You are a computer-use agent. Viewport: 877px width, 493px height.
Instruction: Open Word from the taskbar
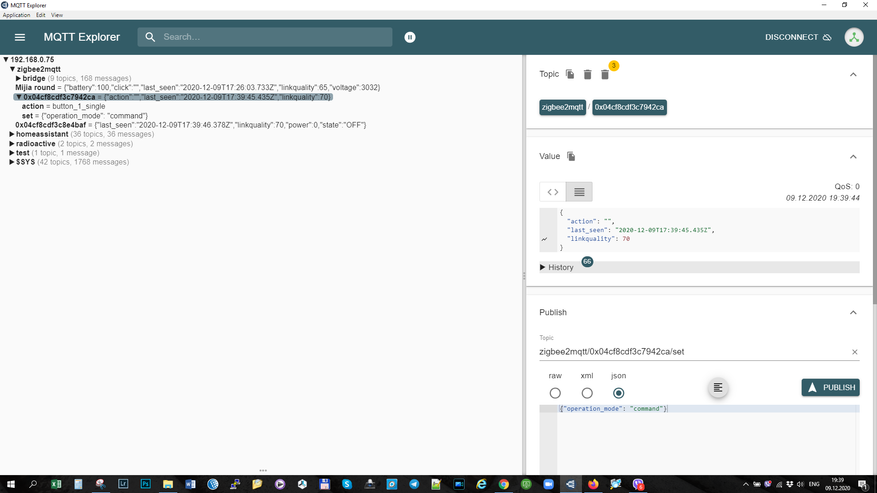coord(190,484)
